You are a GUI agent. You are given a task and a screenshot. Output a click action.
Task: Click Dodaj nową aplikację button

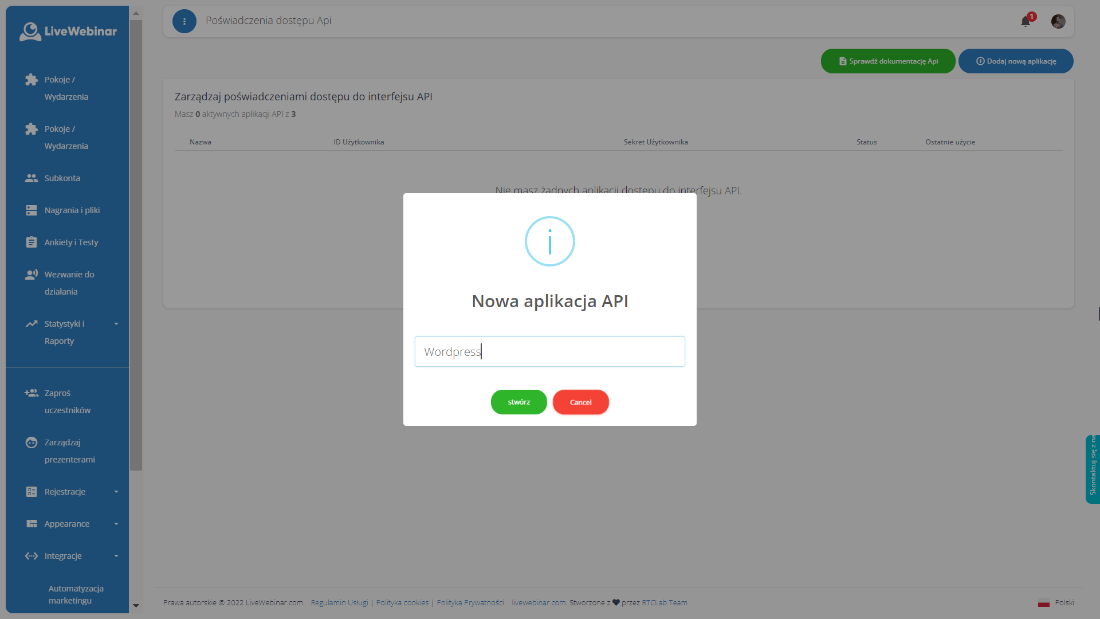coord(1015,61)
